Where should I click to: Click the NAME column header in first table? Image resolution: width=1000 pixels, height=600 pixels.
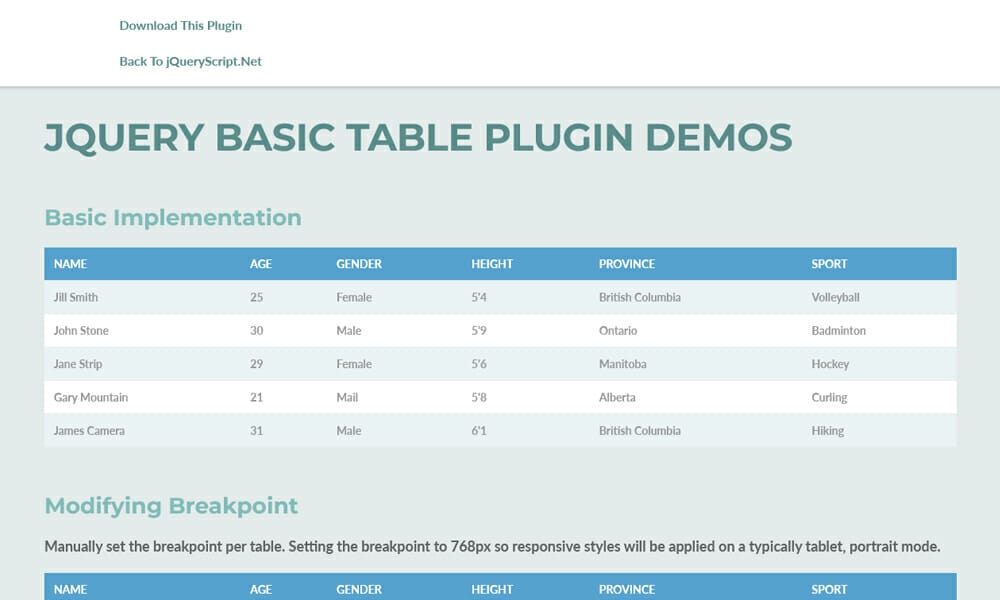[70, 263]
